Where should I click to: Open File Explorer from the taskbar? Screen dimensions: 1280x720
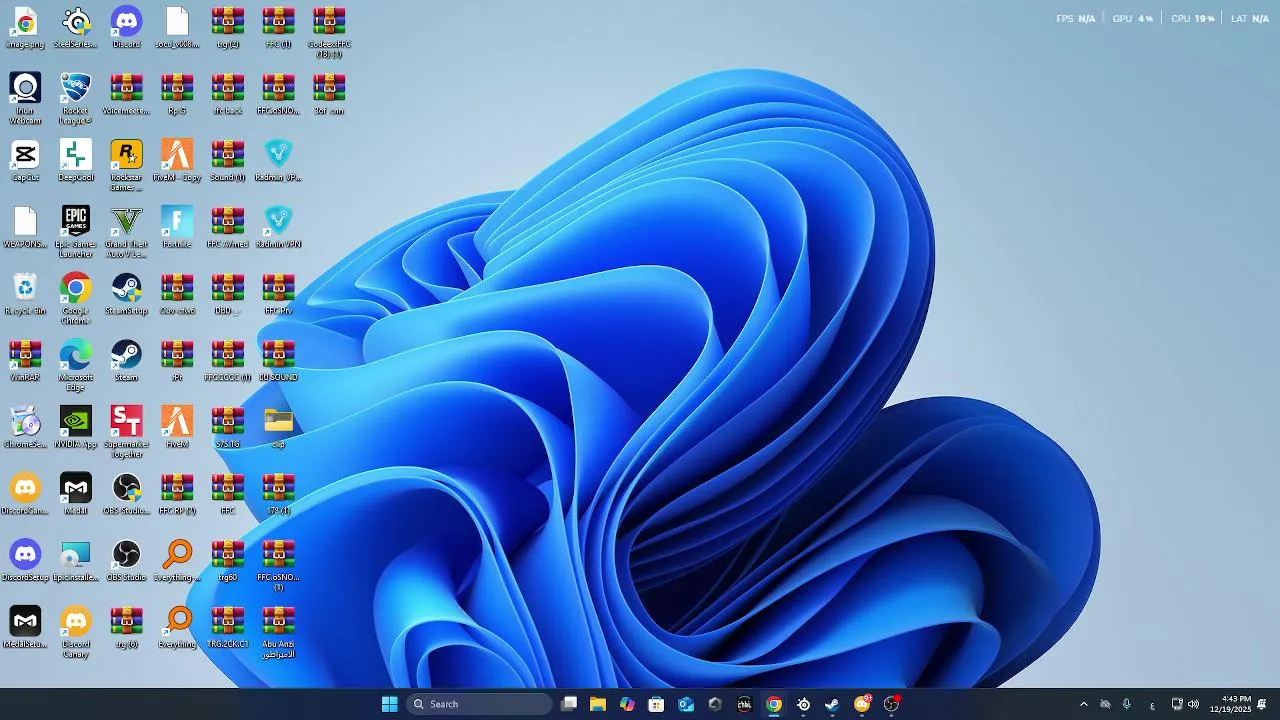pyautogui.click(x=598, y=704)
